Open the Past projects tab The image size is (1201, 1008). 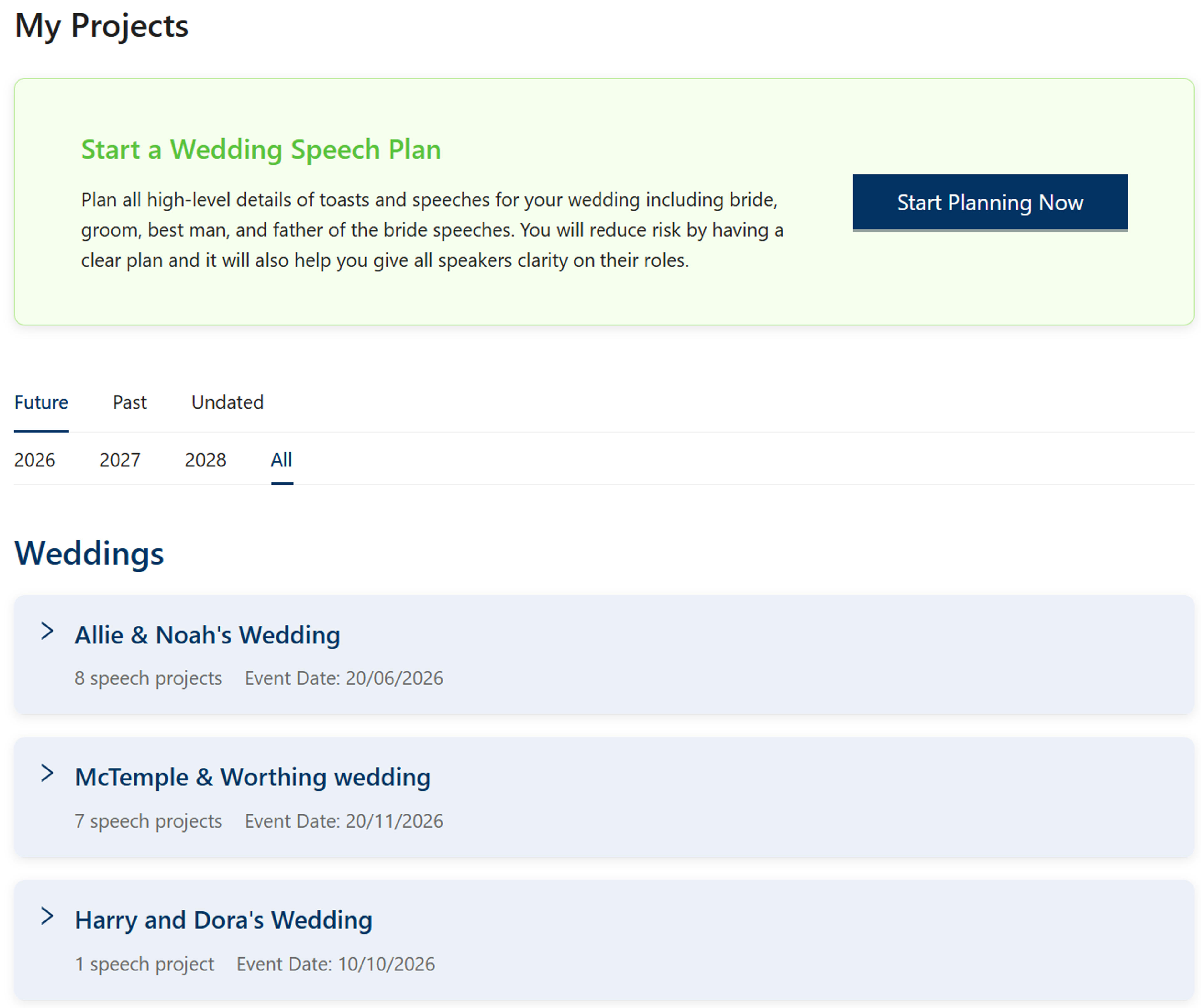(130, 402)
